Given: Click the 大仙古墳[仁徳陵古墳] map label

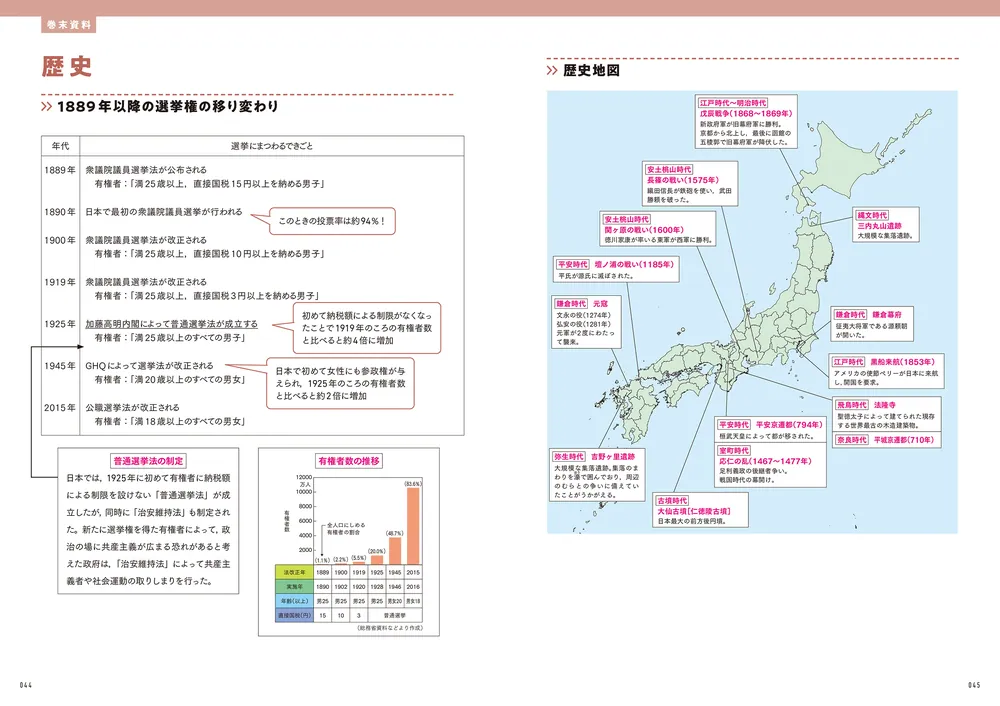Looking at the screenshot, I should point(694,511).
